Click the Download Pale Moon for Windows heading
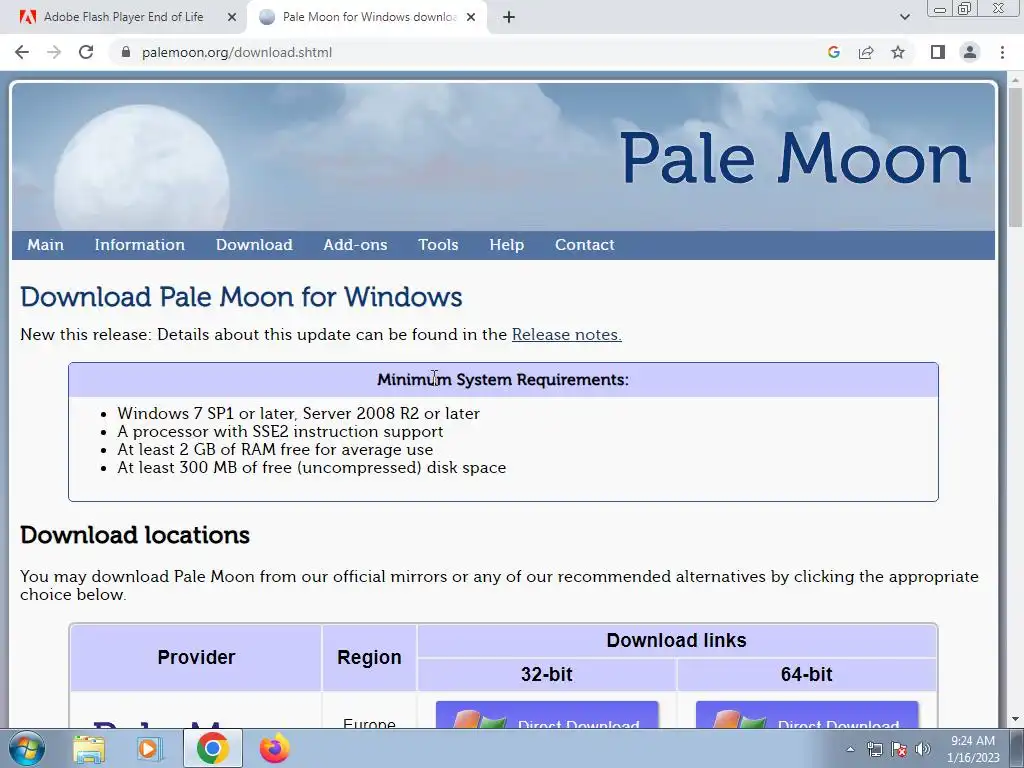Viewport: 1024px width, 768px height. coord(241,297)
